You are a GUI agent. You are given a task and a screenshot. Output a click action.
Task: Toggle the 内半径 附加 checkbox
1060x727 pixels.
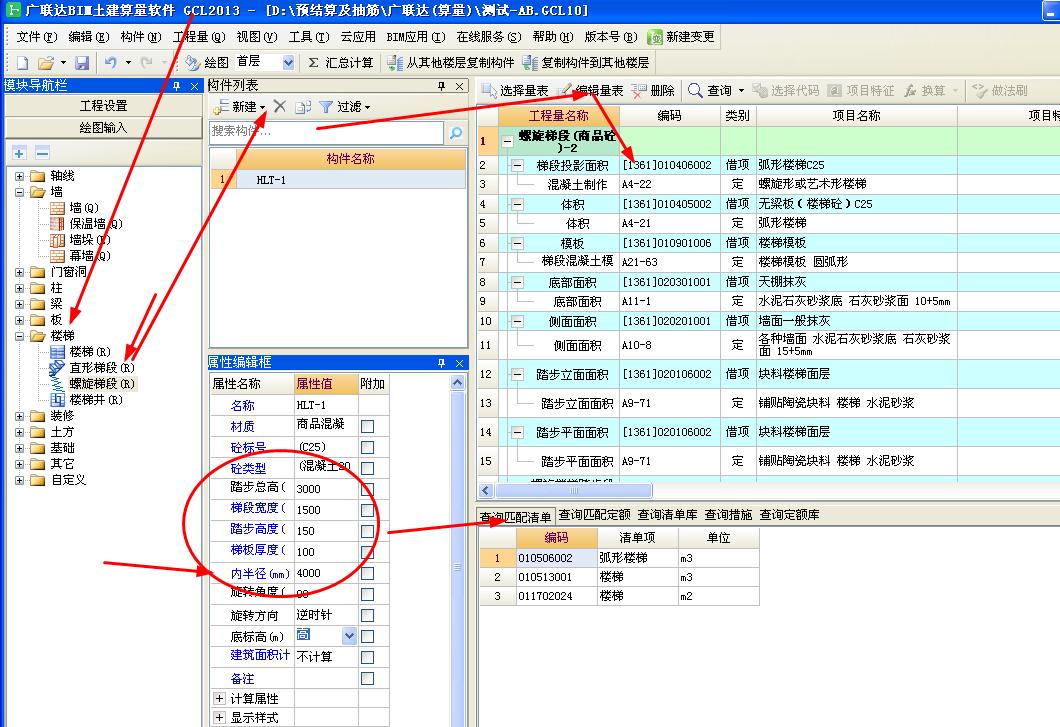[x=368, y=573]
